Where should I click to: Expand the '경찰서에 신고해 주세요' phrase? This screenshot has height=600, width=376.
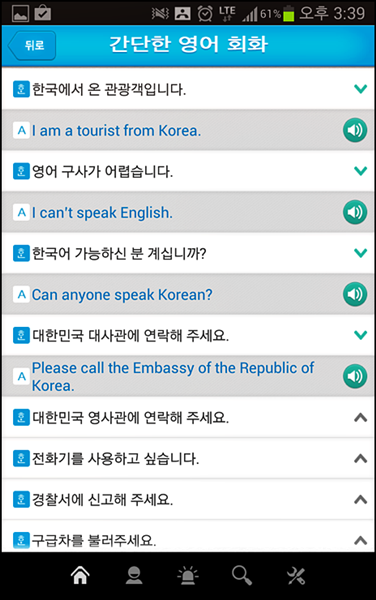click(360, 499)
